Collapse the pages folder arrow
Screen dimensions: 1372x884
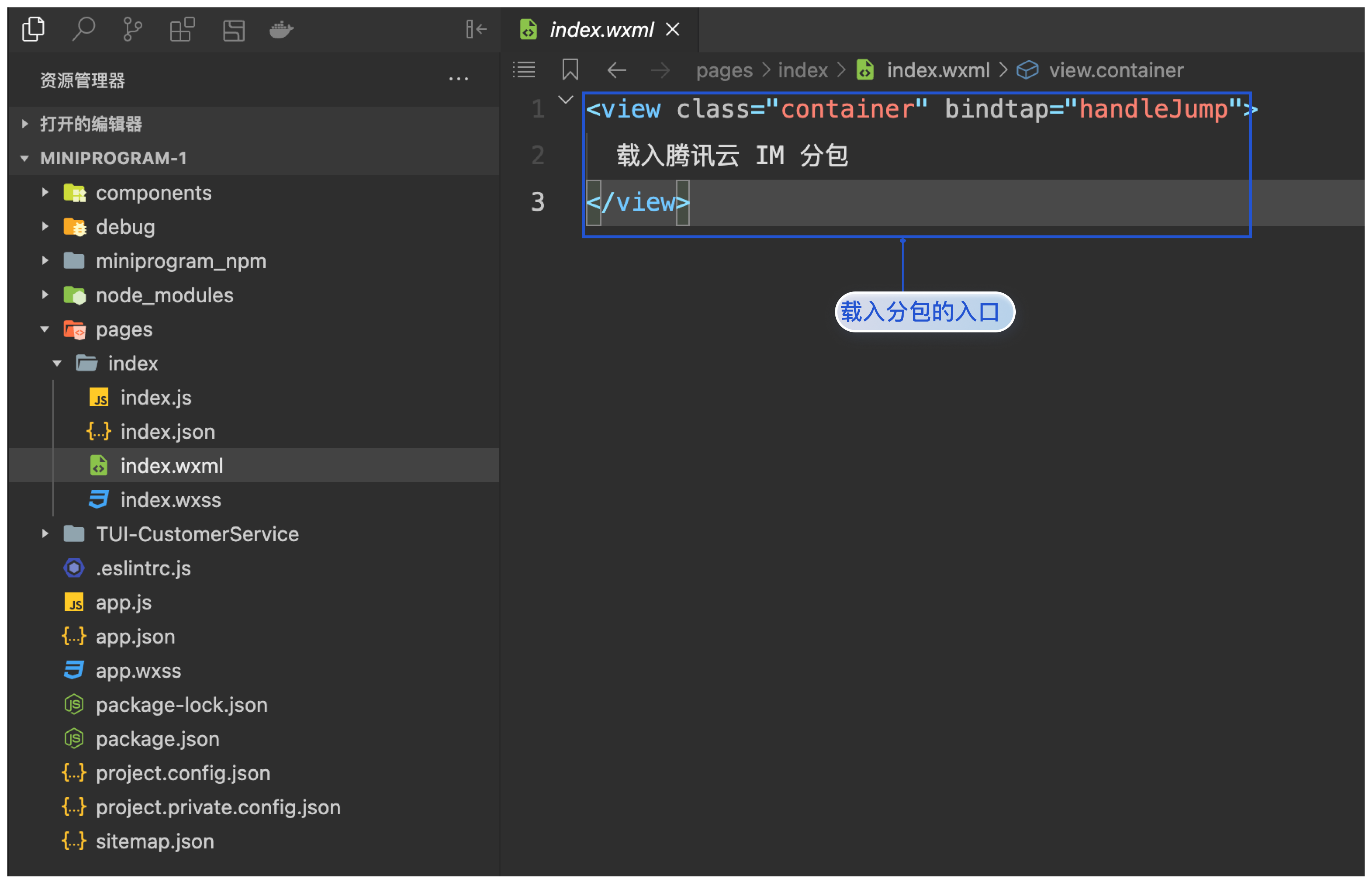pos(45,329)
